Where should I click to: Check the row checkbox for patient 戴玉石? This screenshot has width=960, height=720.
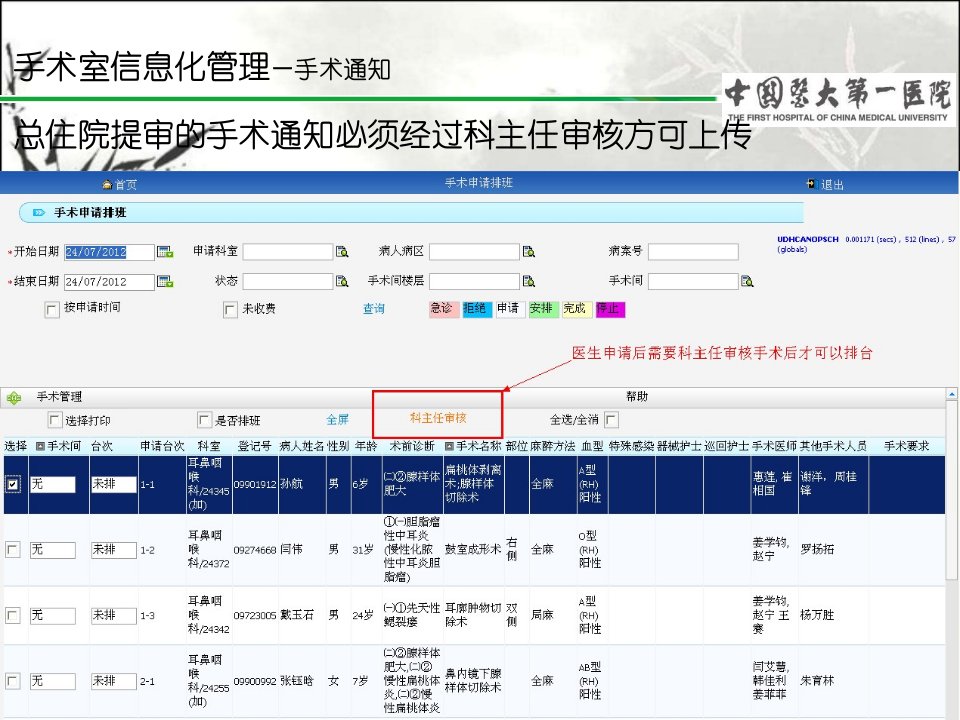coord(12,615)
